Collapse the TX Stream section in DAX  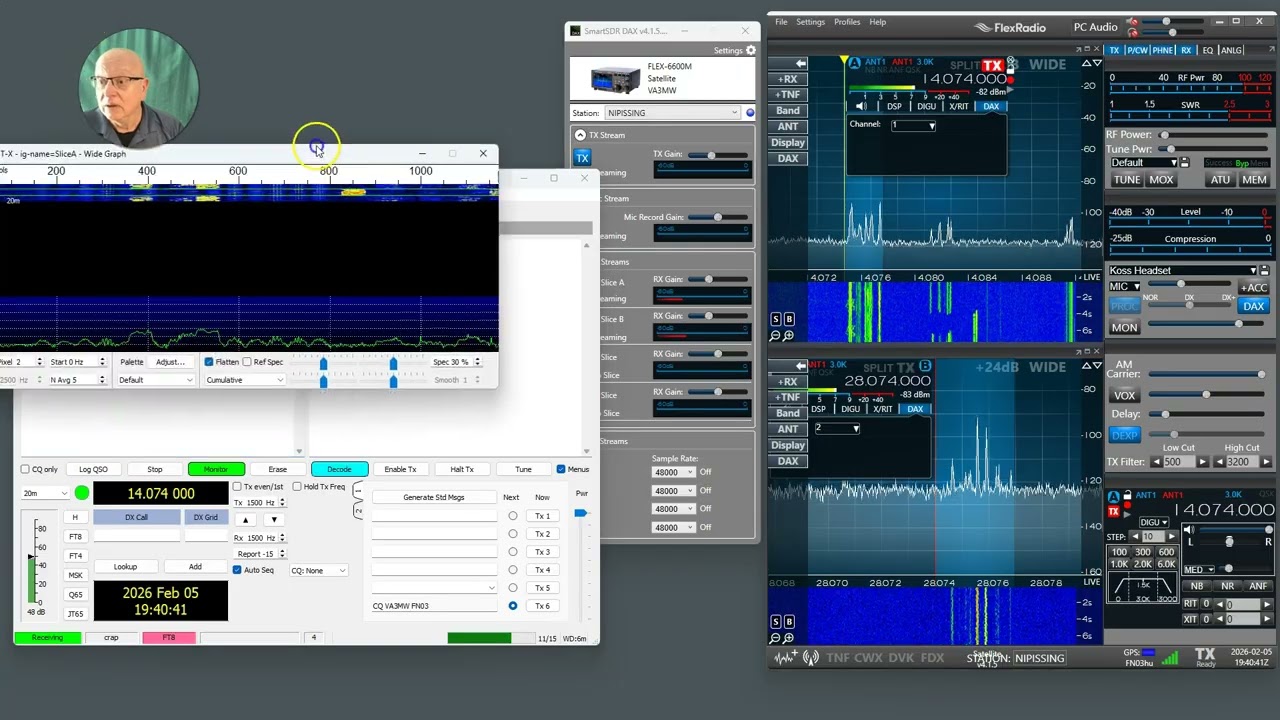click(580, 135)
